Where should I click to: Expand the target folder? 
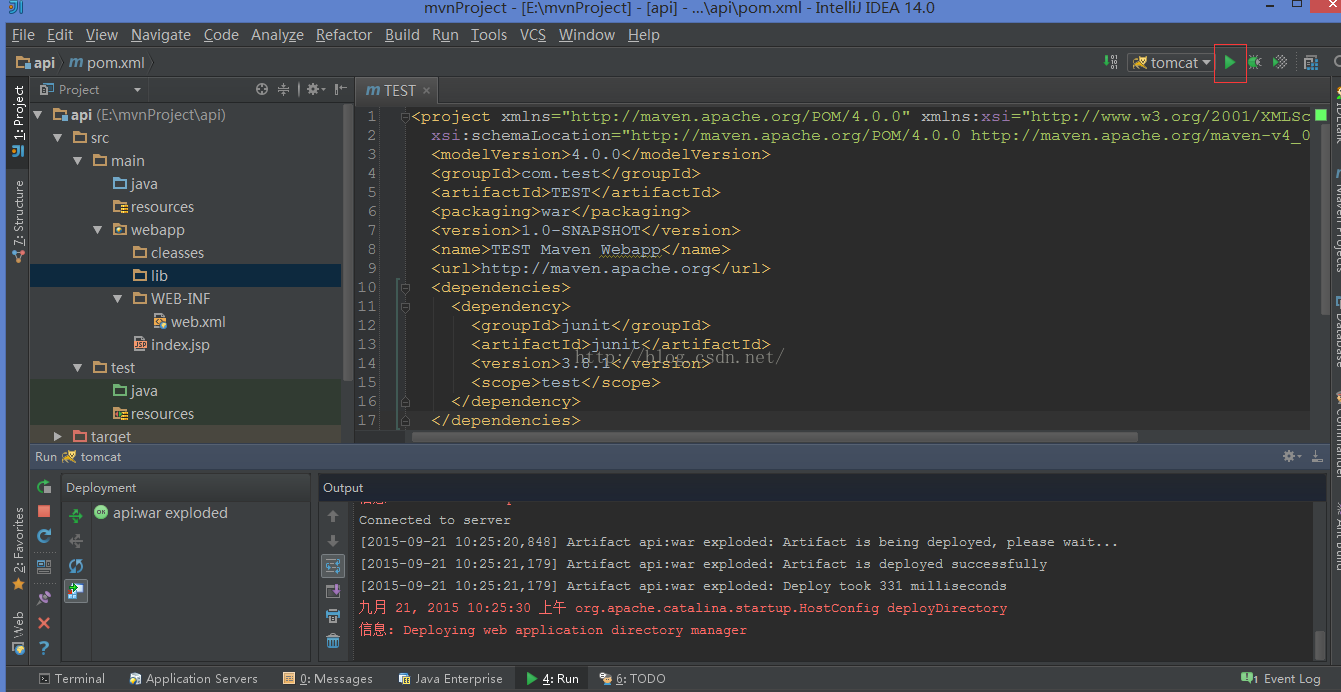[x=58, y=437]
